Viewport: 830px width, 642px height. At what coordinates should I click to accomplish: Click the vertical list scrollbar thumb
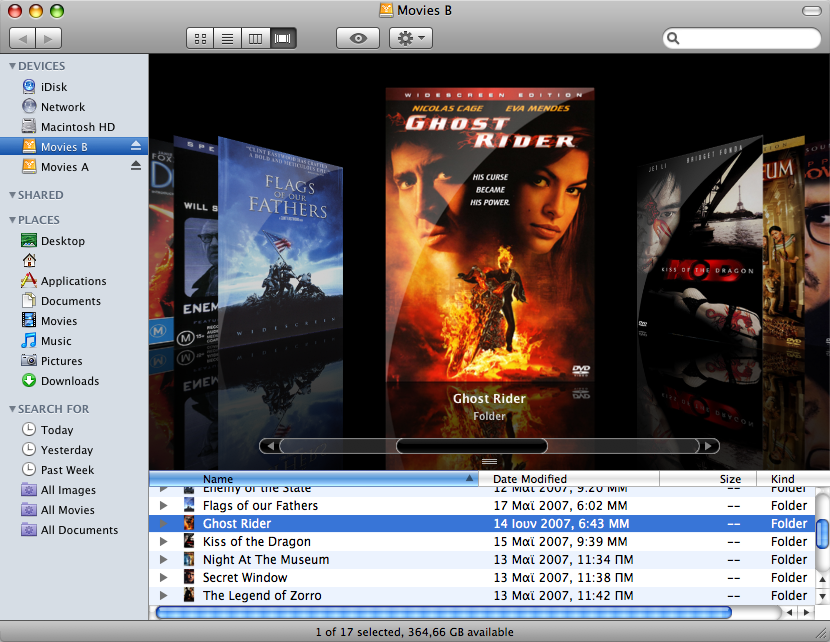[822, 534]
